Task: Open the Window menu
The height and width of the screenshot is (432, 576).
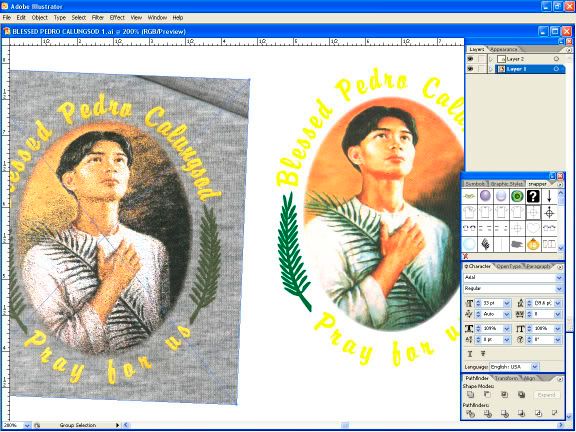Action: 157,17
